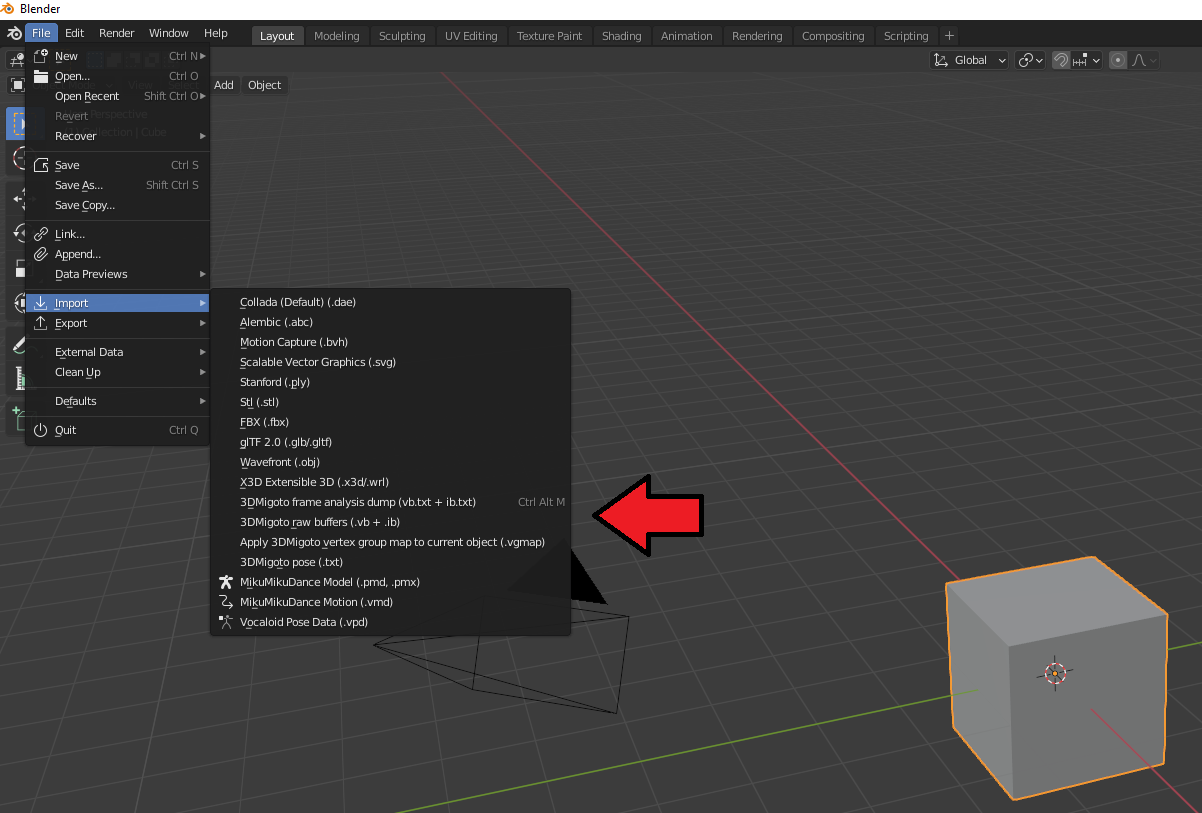
Task: Expand the Data Previews submenu
Action: coord(118,274)
